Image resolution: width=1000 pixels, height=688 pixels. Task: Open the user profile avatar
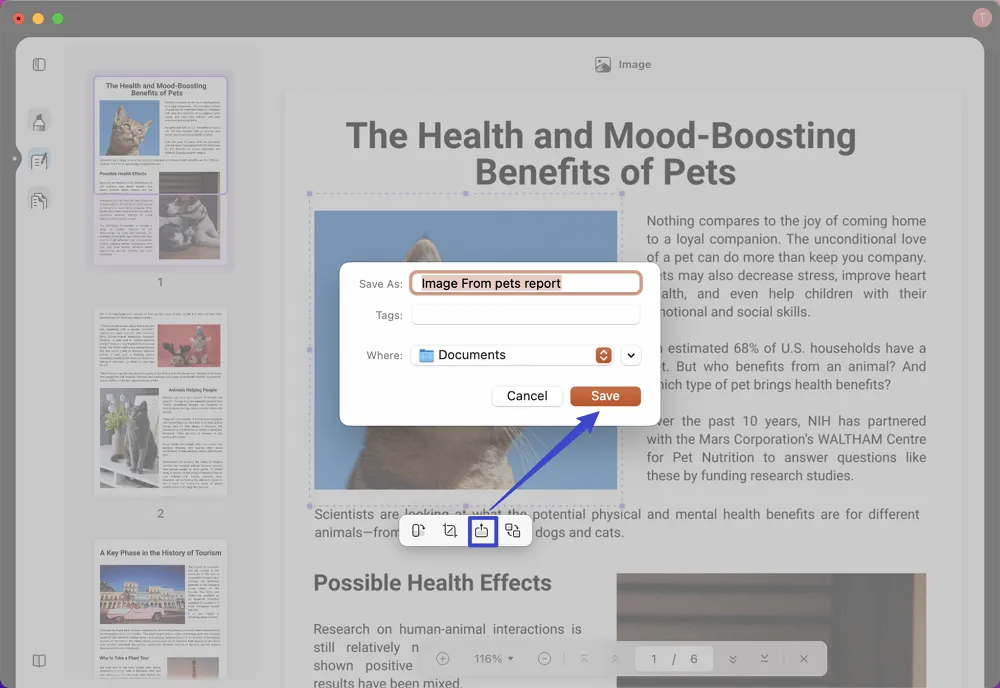982,18
